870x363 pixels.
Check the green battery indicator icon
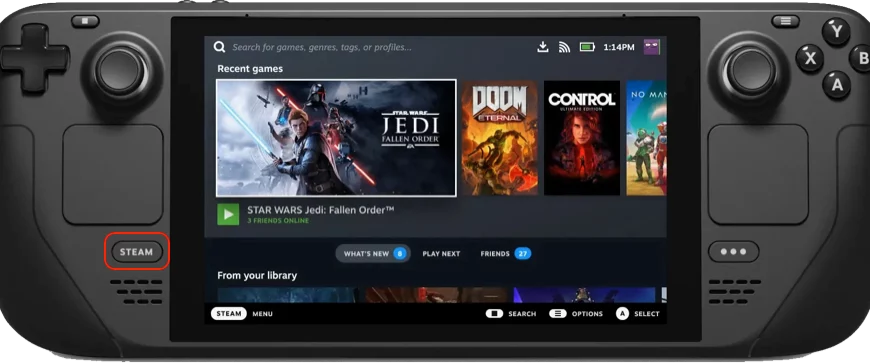pyautogui.click(x=587, y=47)
